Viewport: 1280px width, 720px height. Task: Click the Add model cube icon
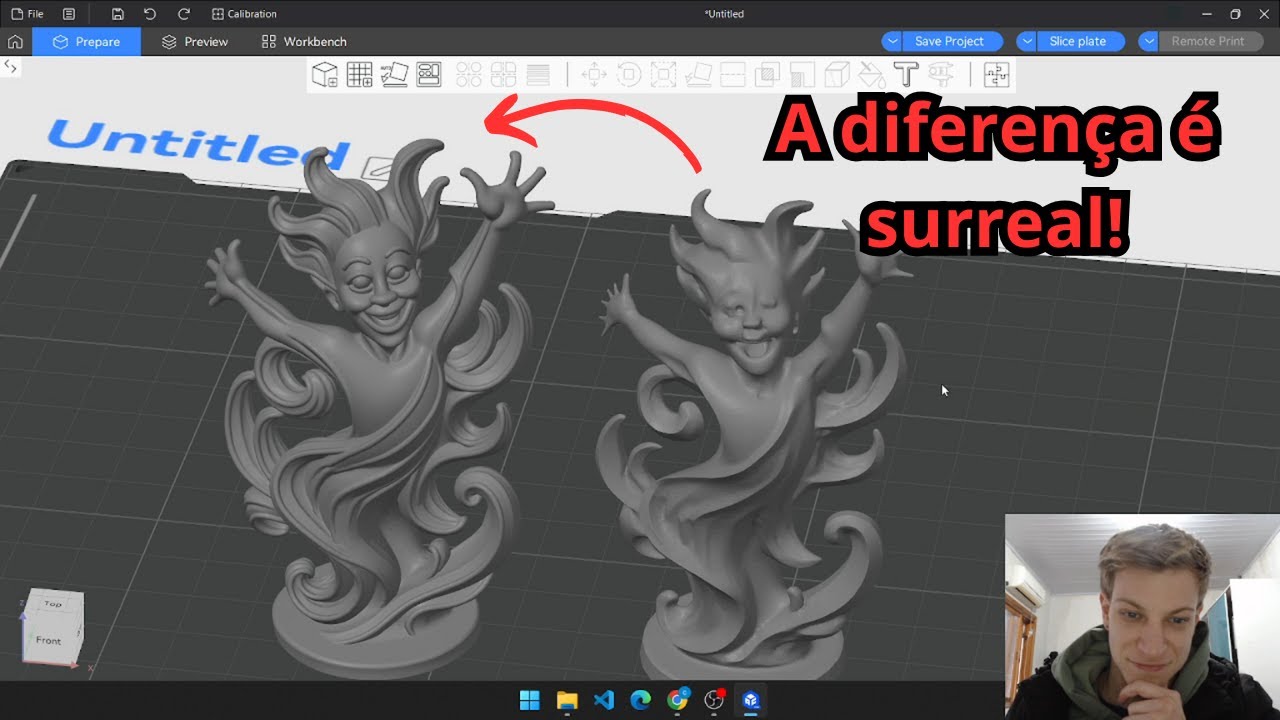[x=325, y=75]
